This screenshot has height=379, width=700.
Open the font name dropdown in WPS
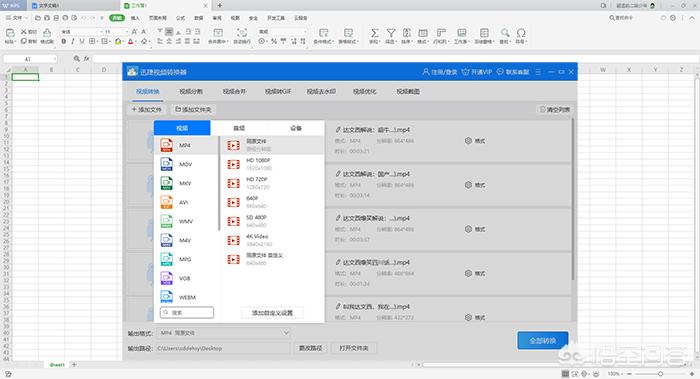[x=101, y=32]
